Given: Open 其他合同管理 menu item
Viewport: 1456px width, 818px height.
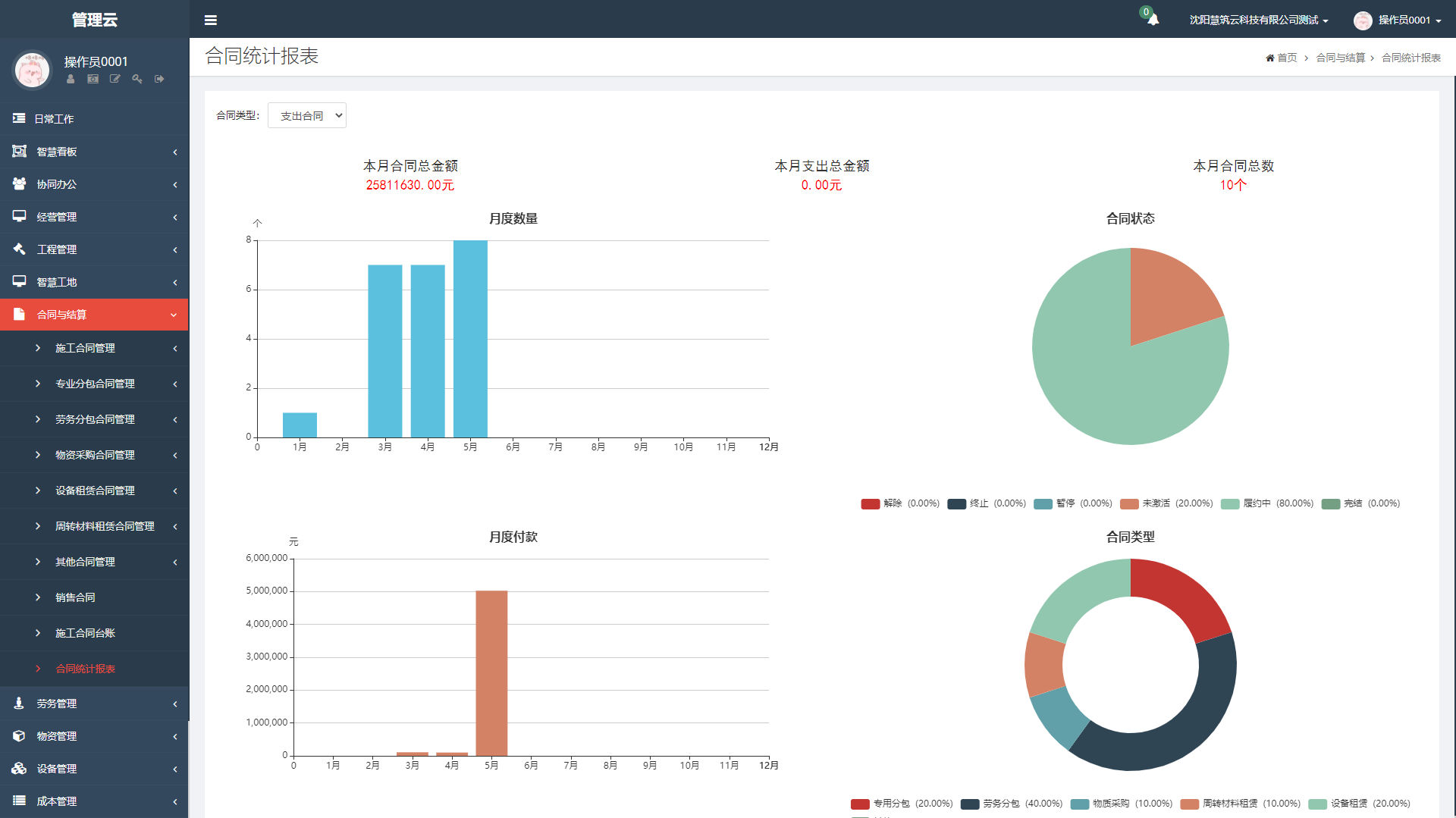Looking at the screenshot, I should point(94,562).
